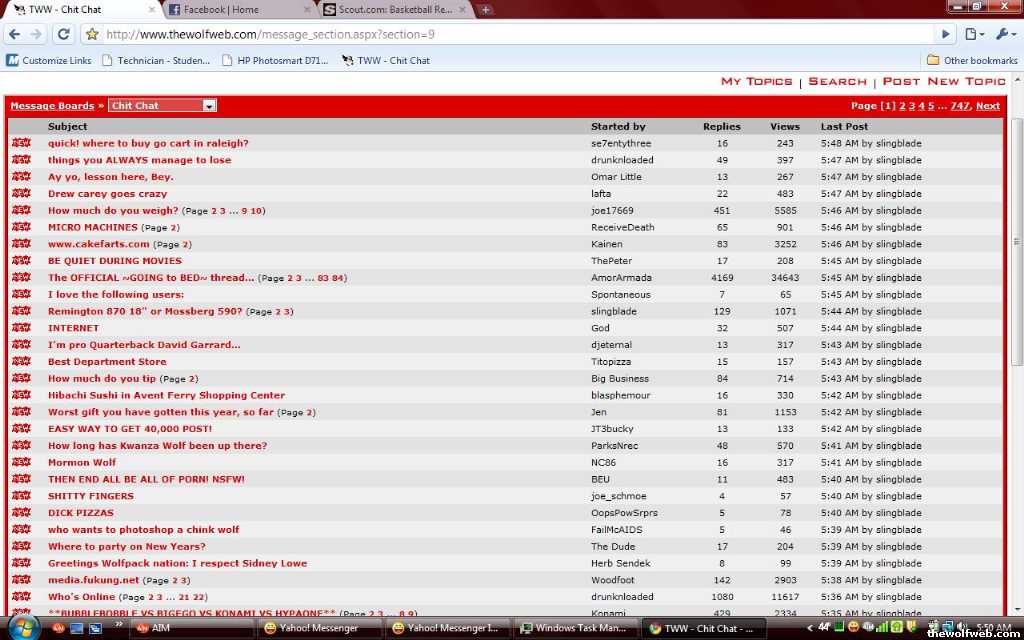
Task: Switch to the Scout.com Basketball tab
Action: [x=393, y=10]
